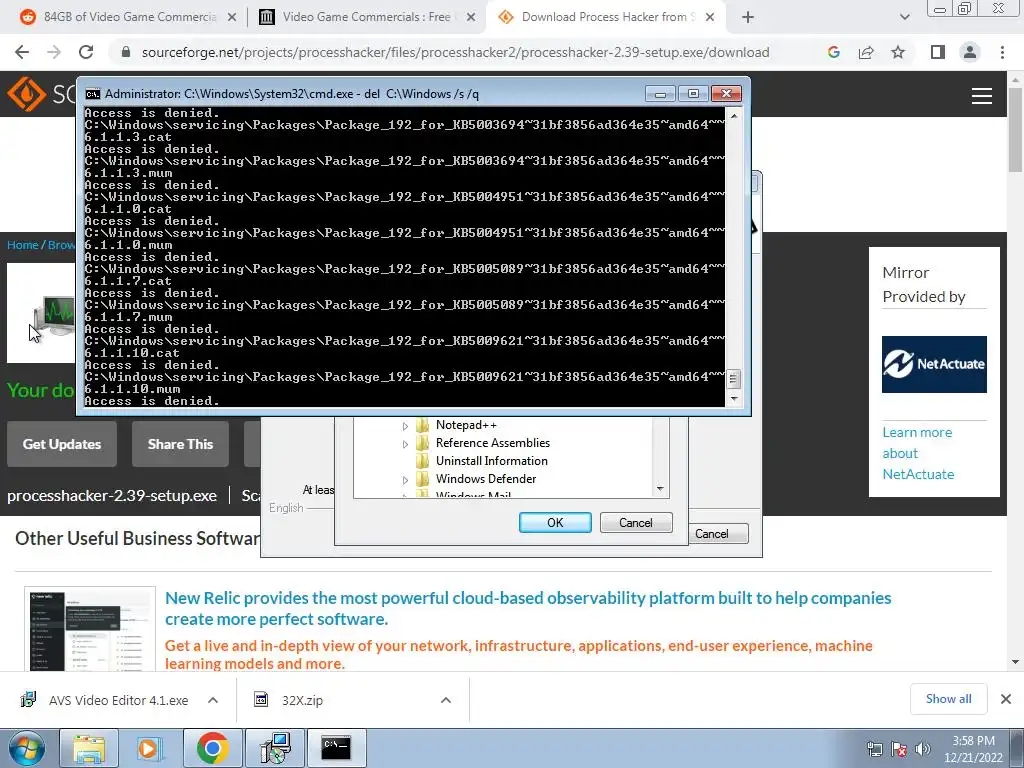The width and height of the screenshot is (1024, 768).
Task: Close the Video Game Commercials archive tab
Action: tap(471, 18)
